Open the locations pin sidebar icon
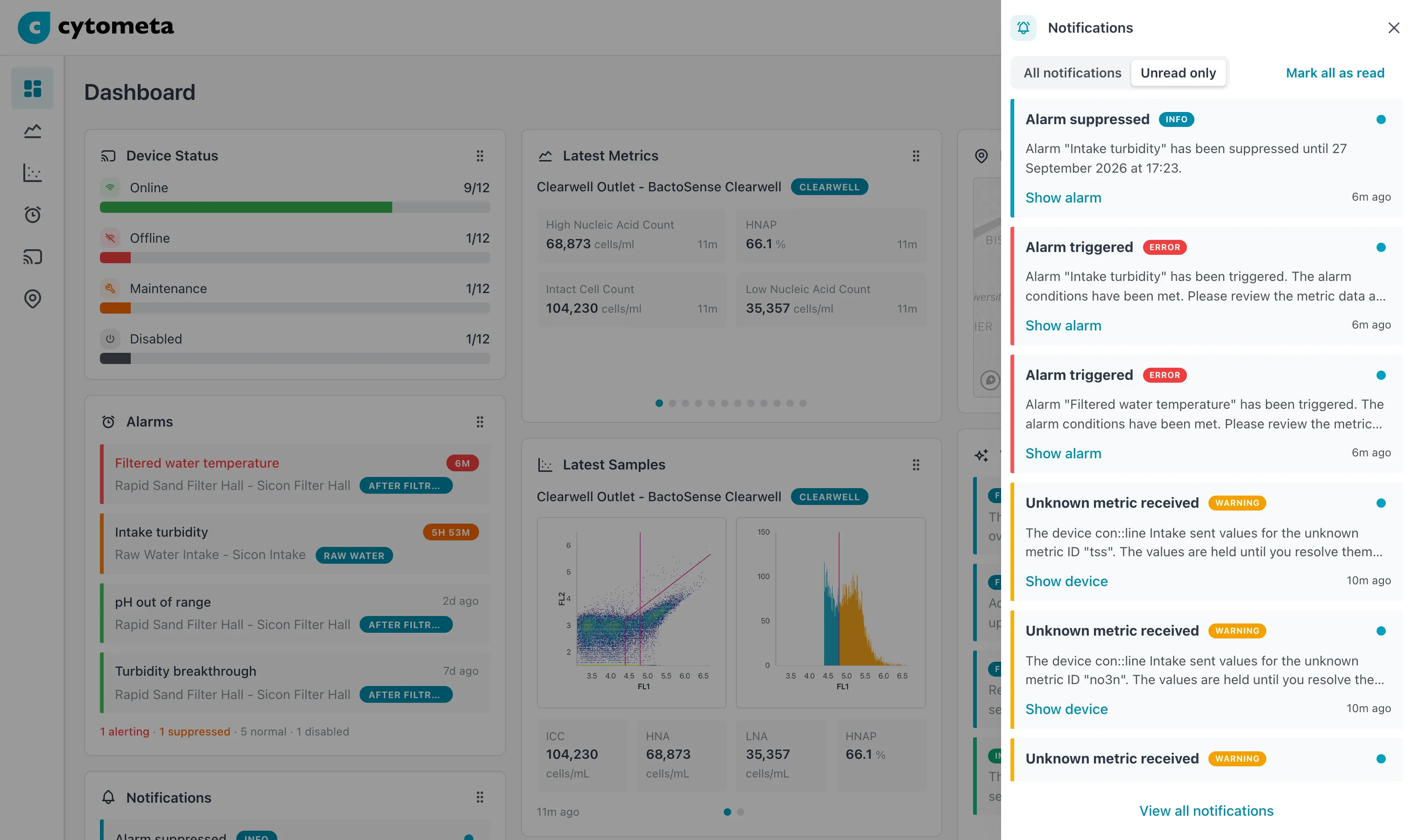 32,298
